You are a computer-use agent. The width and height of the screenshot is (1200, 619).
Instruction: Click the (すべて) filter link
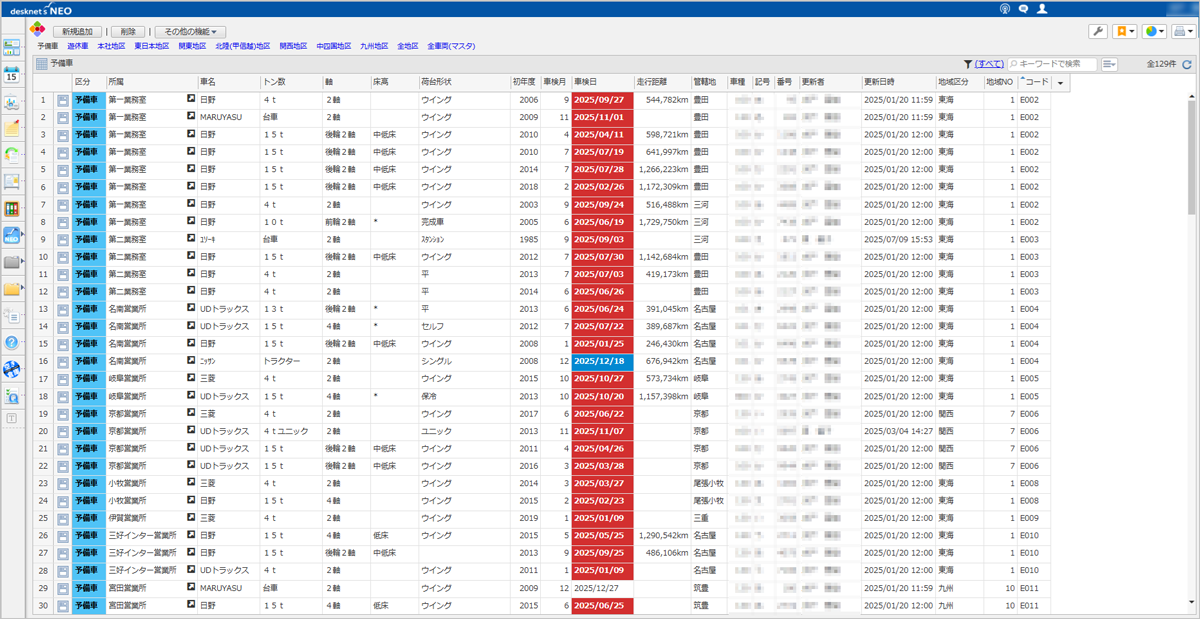click(989, 64)
